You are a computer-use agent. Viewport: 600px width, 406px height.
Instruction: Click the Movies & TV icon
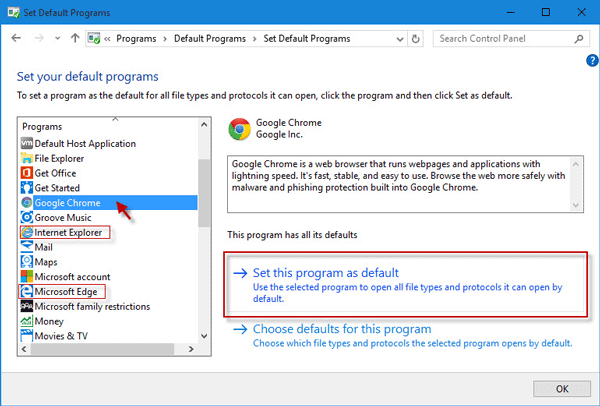coord(27,336)
